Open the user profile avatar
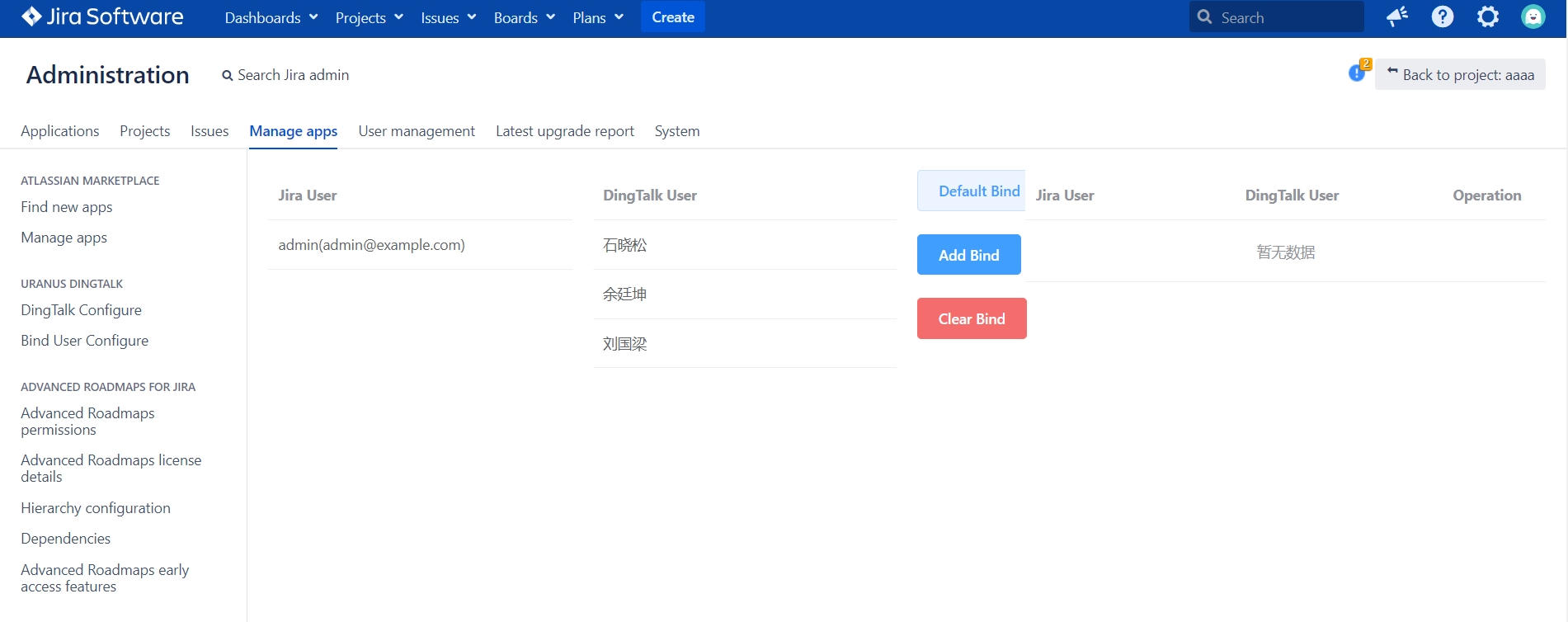The image size is (1568, 622). [x=1532, y=17]
